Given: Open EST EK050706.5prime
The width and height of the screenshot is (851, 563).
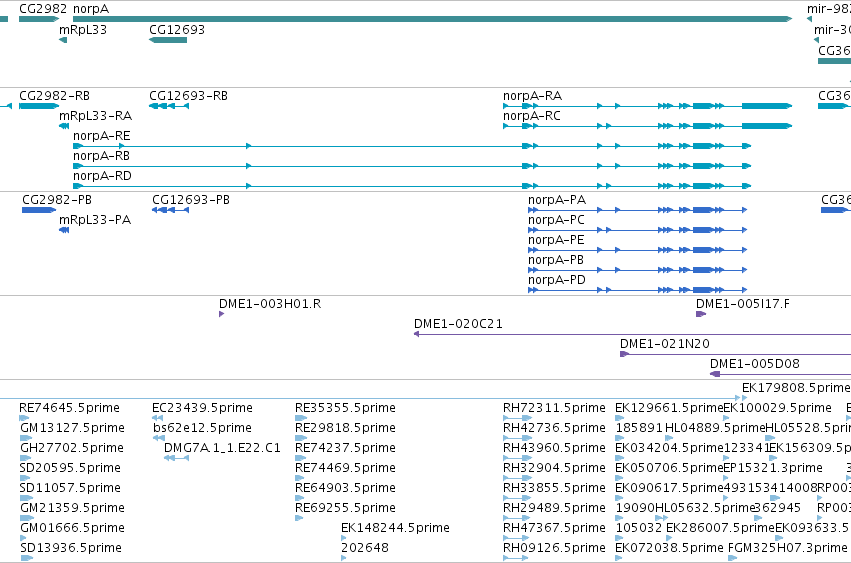Looking at the screenshot, I should pos(619,478).
